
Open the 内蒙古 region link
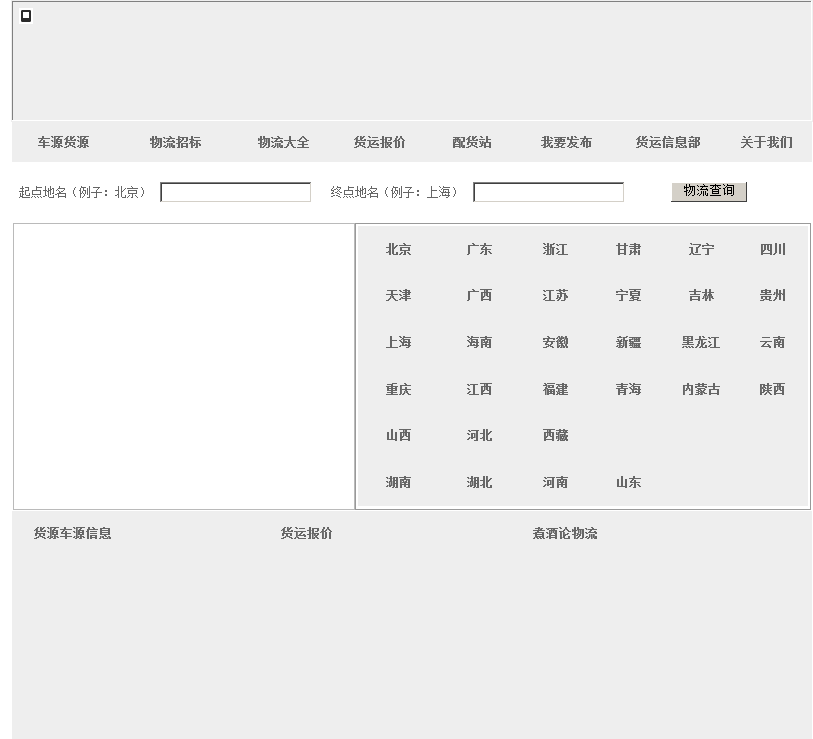pyautogui.click(x=700, y=389)
